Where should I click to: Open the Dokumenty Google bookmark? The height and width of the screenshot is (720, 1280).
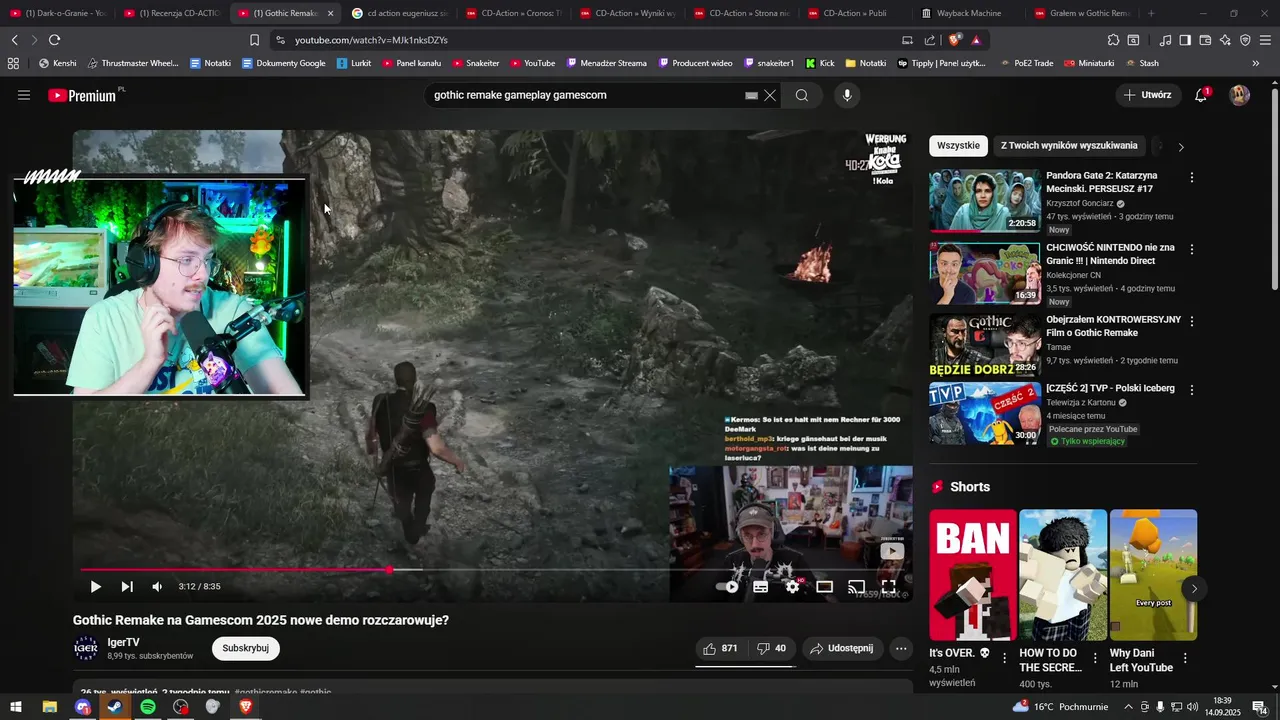tap(284, 63)
